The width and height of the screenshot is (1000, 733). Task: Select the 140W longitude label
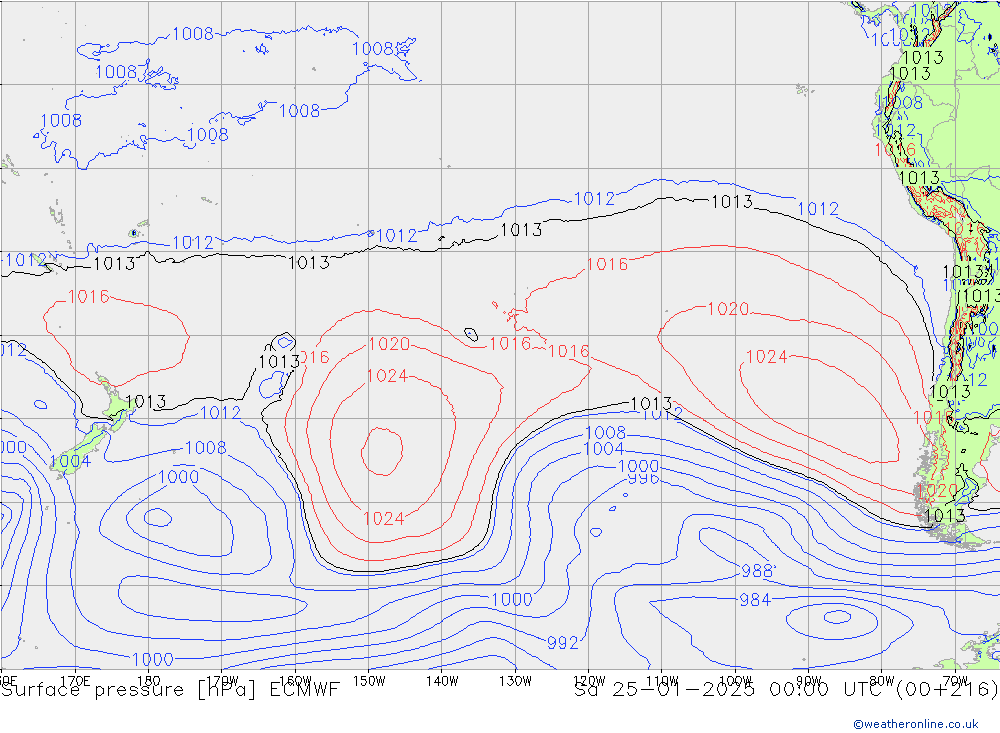point(442,681)
